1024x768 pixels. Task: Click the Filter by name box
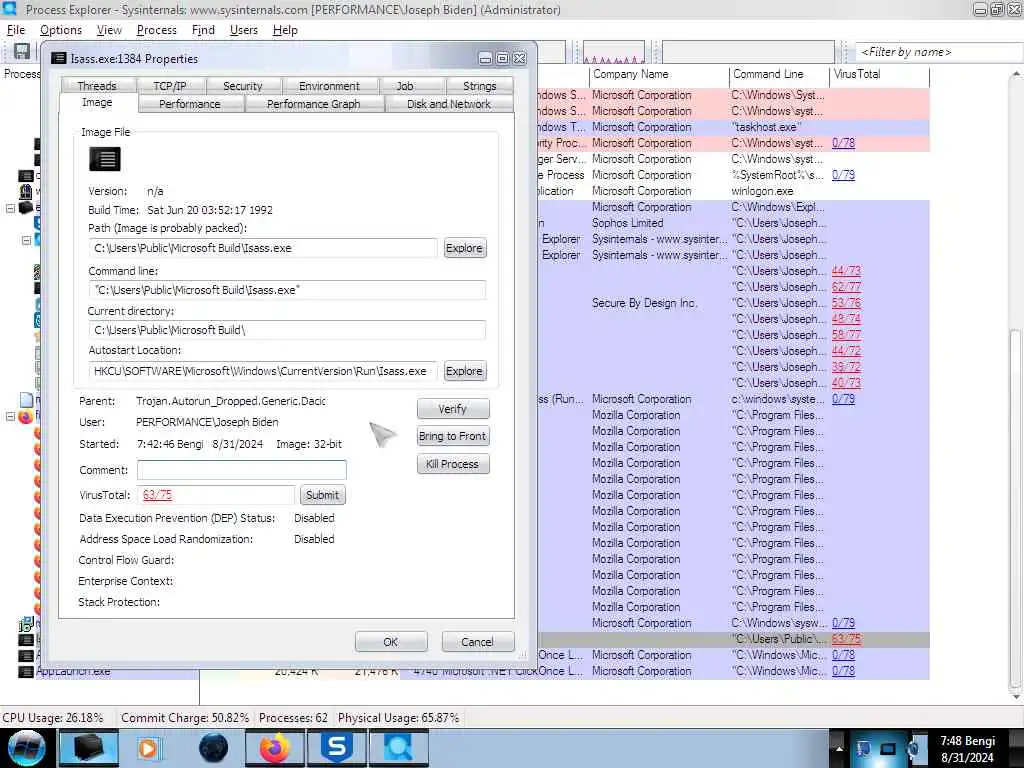click(x=939, y=52)
